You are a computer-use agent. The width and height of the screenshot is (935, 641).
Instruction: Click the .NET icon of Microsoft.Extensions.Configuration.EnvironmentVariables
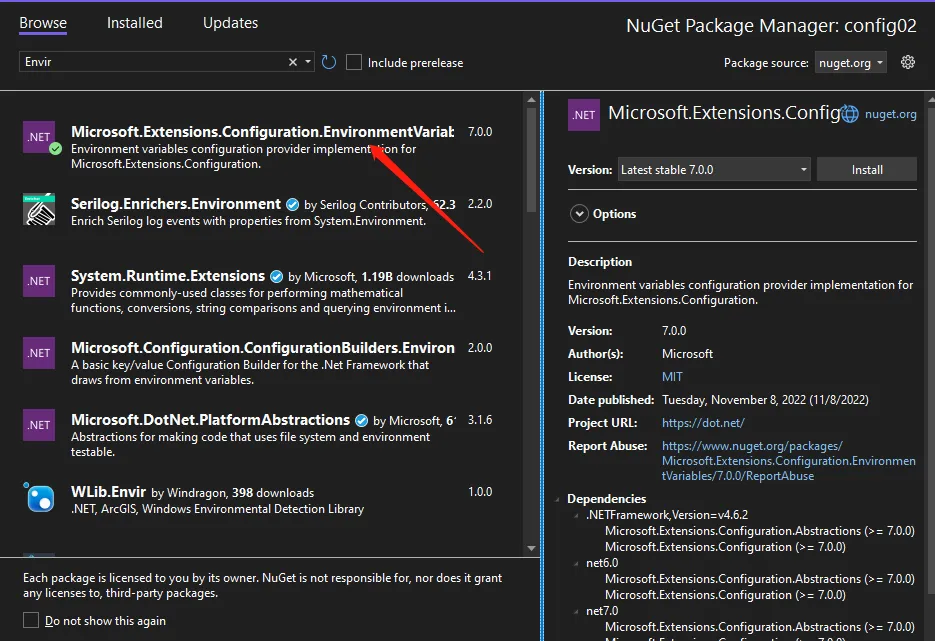tap(39, 137)
